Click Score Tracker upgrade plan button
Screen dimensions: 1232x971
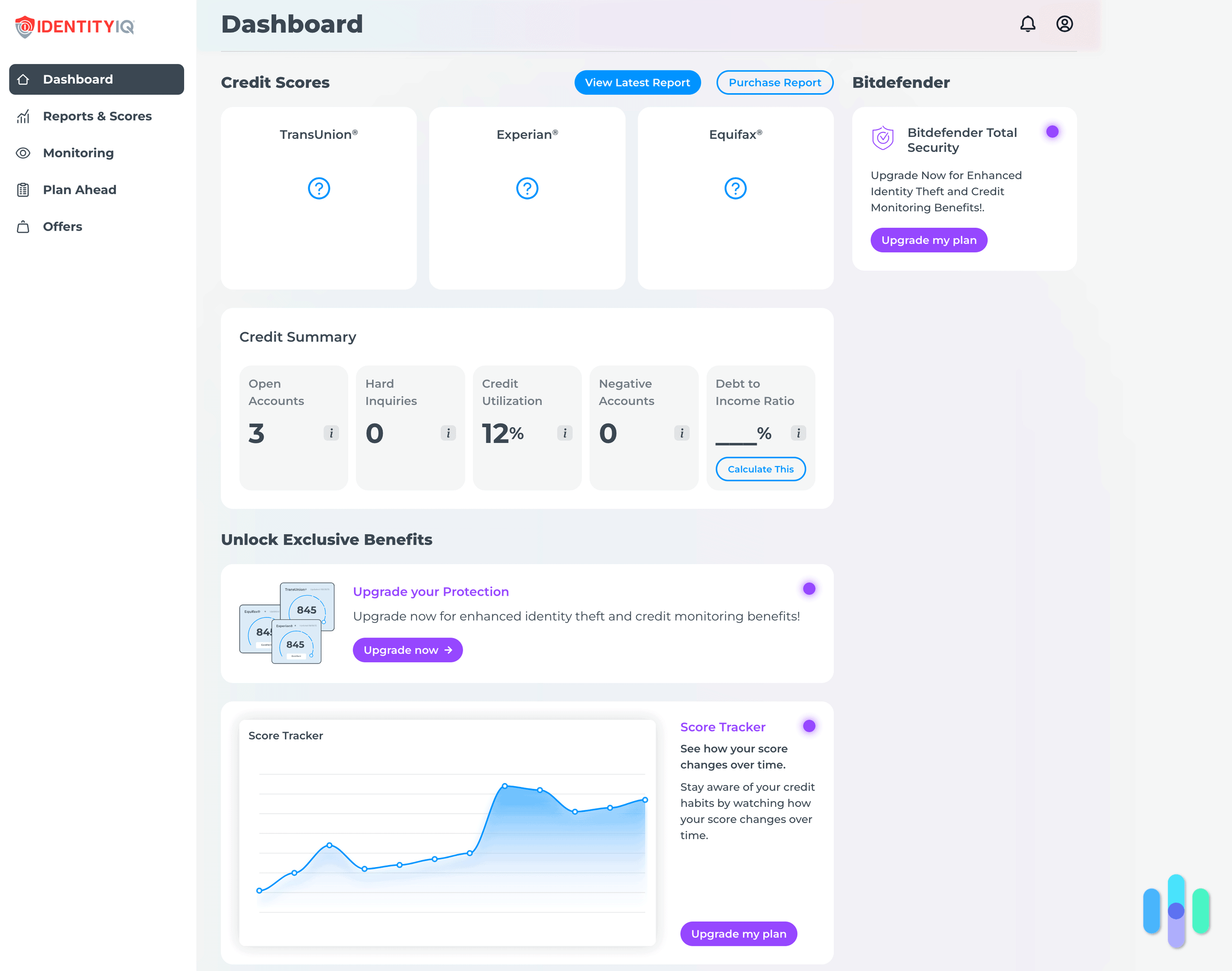coord(738,933)
